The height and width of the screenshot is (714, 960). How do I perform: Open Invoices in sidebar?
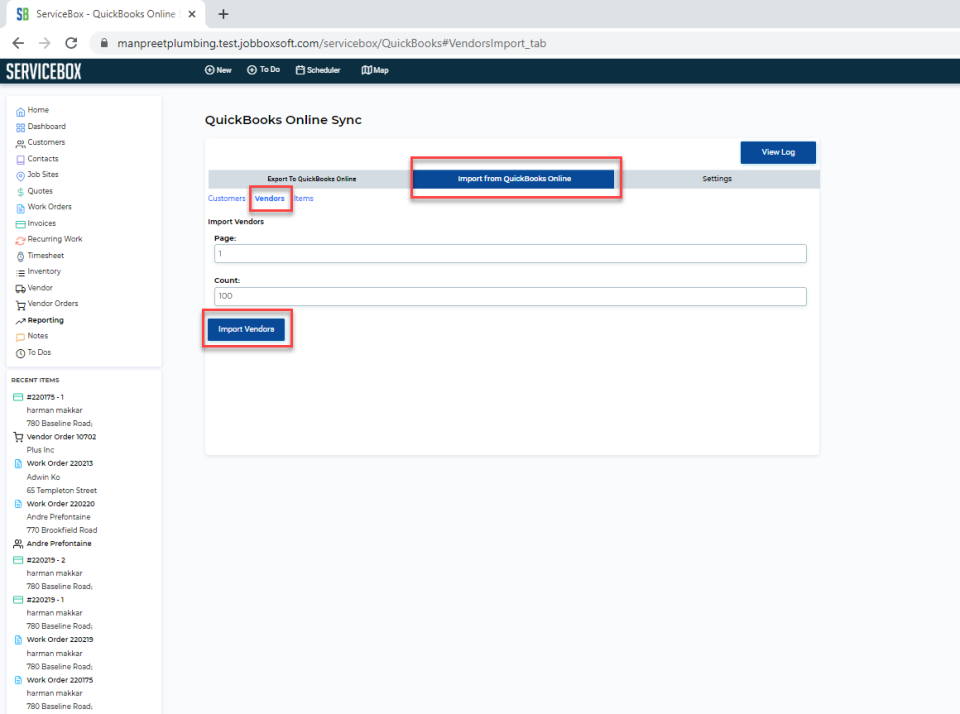click(41, 224)
